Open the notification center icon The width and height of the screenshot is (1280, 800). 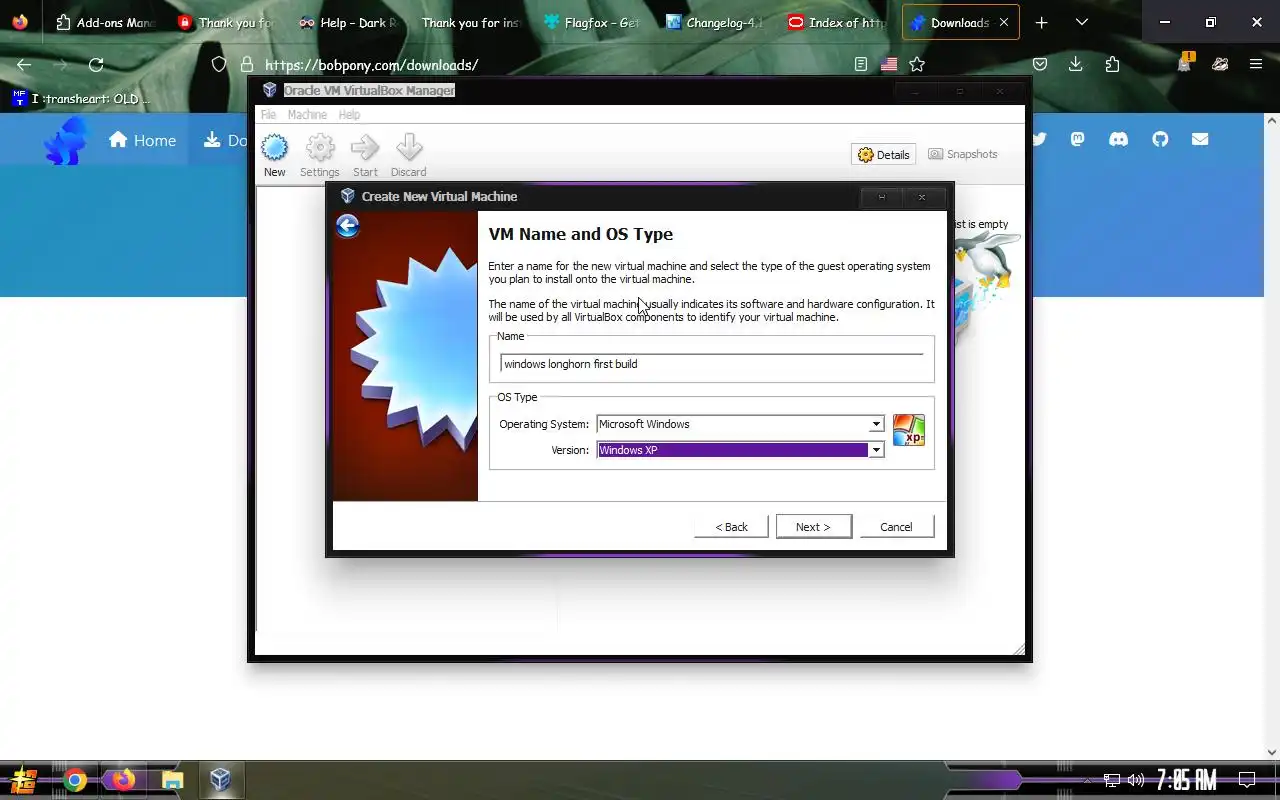click(1247, 780)
